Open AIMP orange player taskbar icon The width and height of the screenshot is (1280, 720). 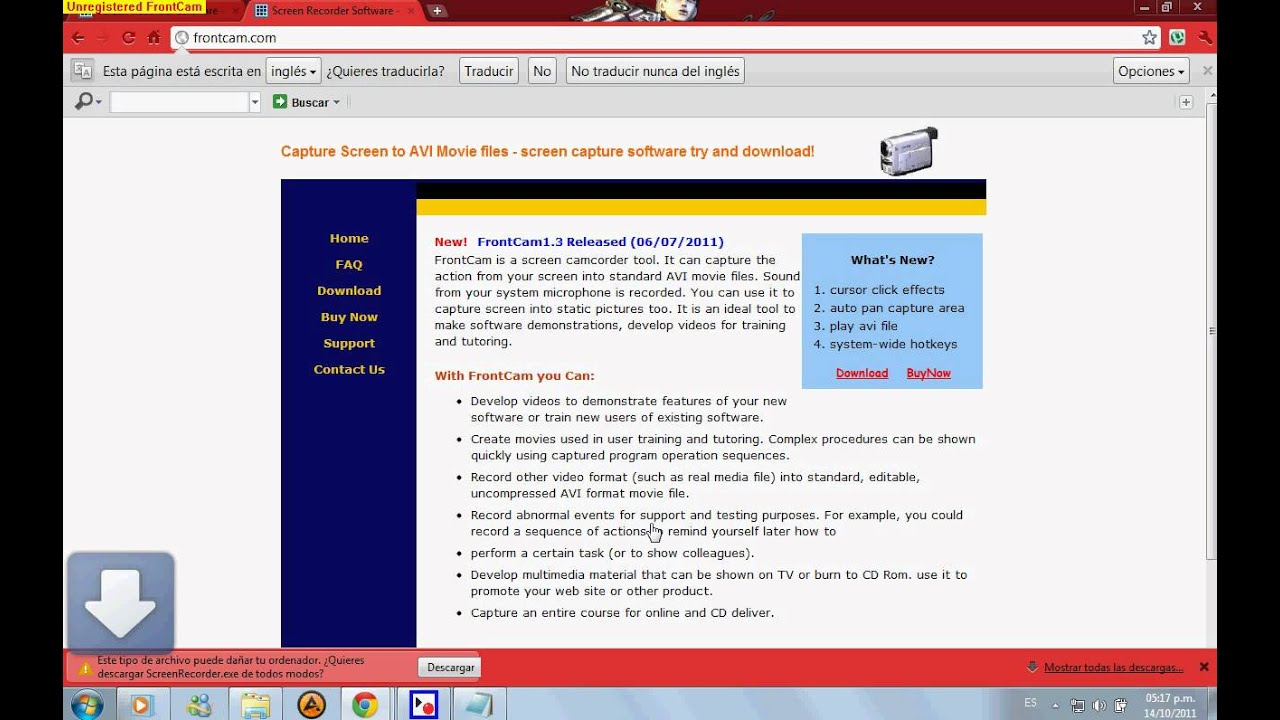point(312,704)
